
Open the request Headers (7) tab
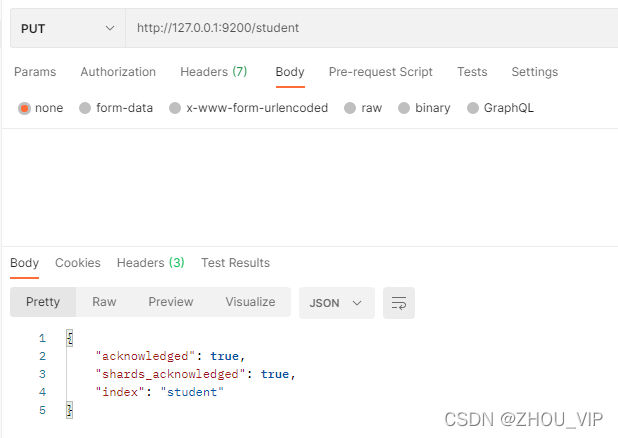214,72
